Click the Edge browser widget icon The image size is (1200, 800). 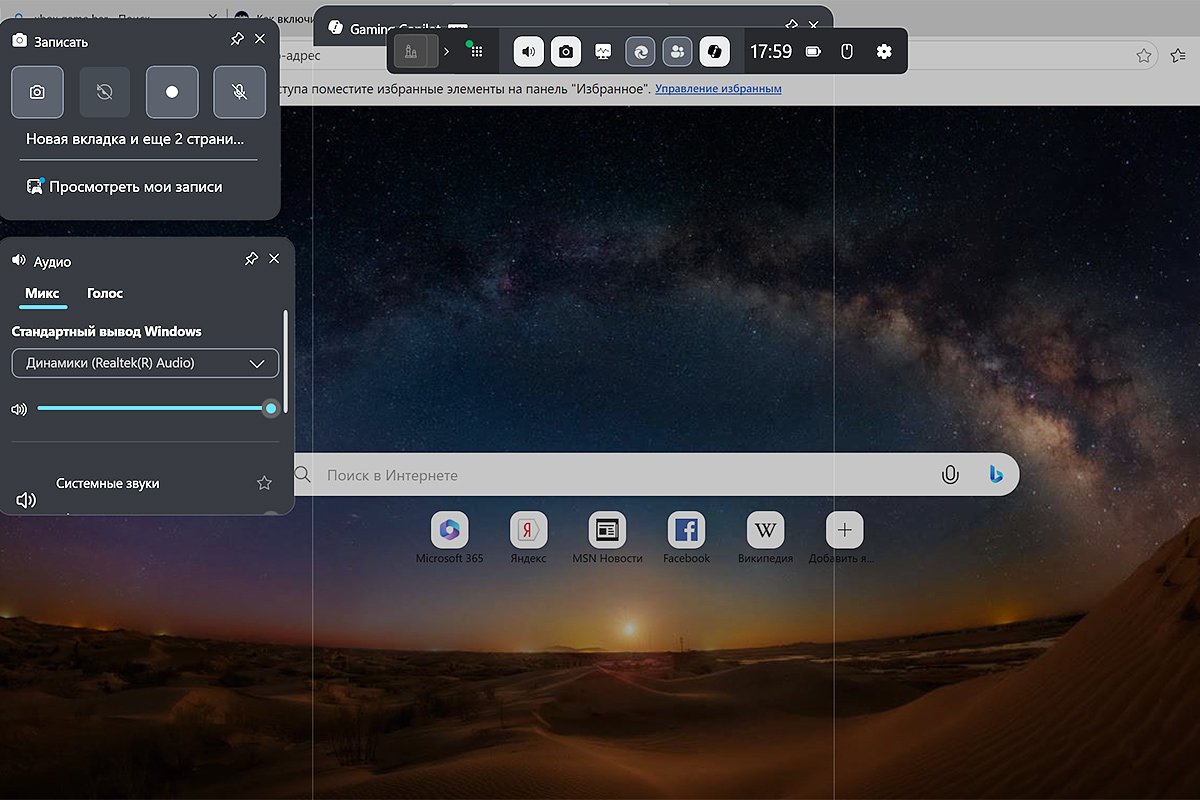[x=640, y=51]
